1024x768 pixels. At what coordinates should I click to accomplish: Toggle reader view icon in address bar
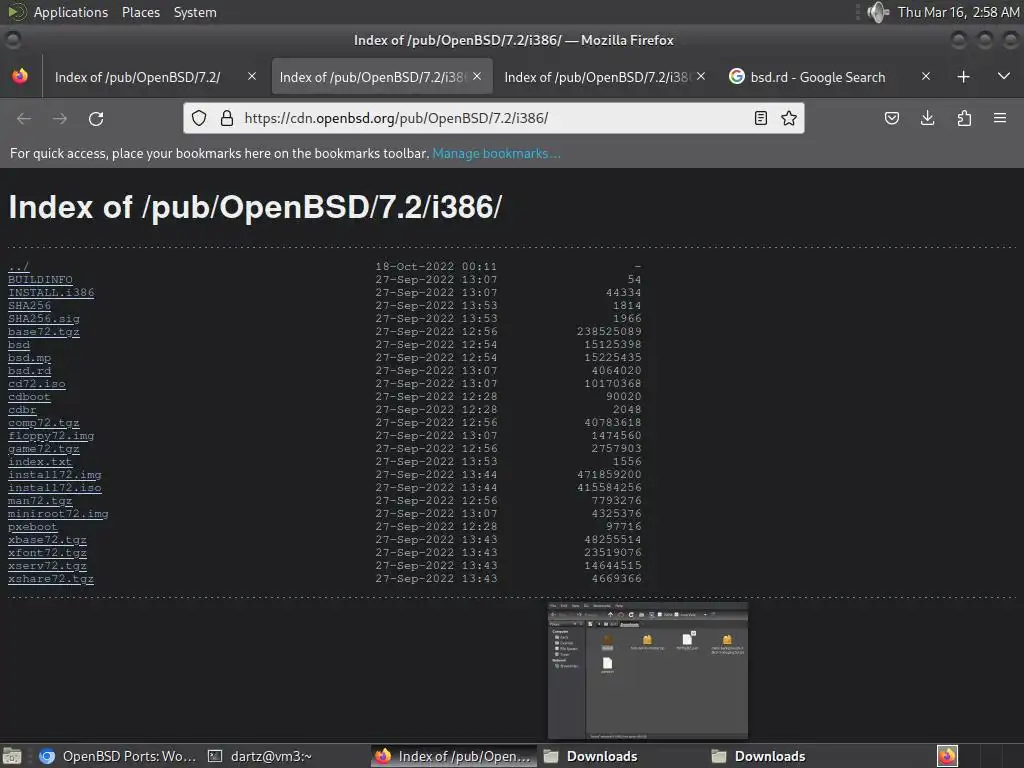click(x=760, y=118)
